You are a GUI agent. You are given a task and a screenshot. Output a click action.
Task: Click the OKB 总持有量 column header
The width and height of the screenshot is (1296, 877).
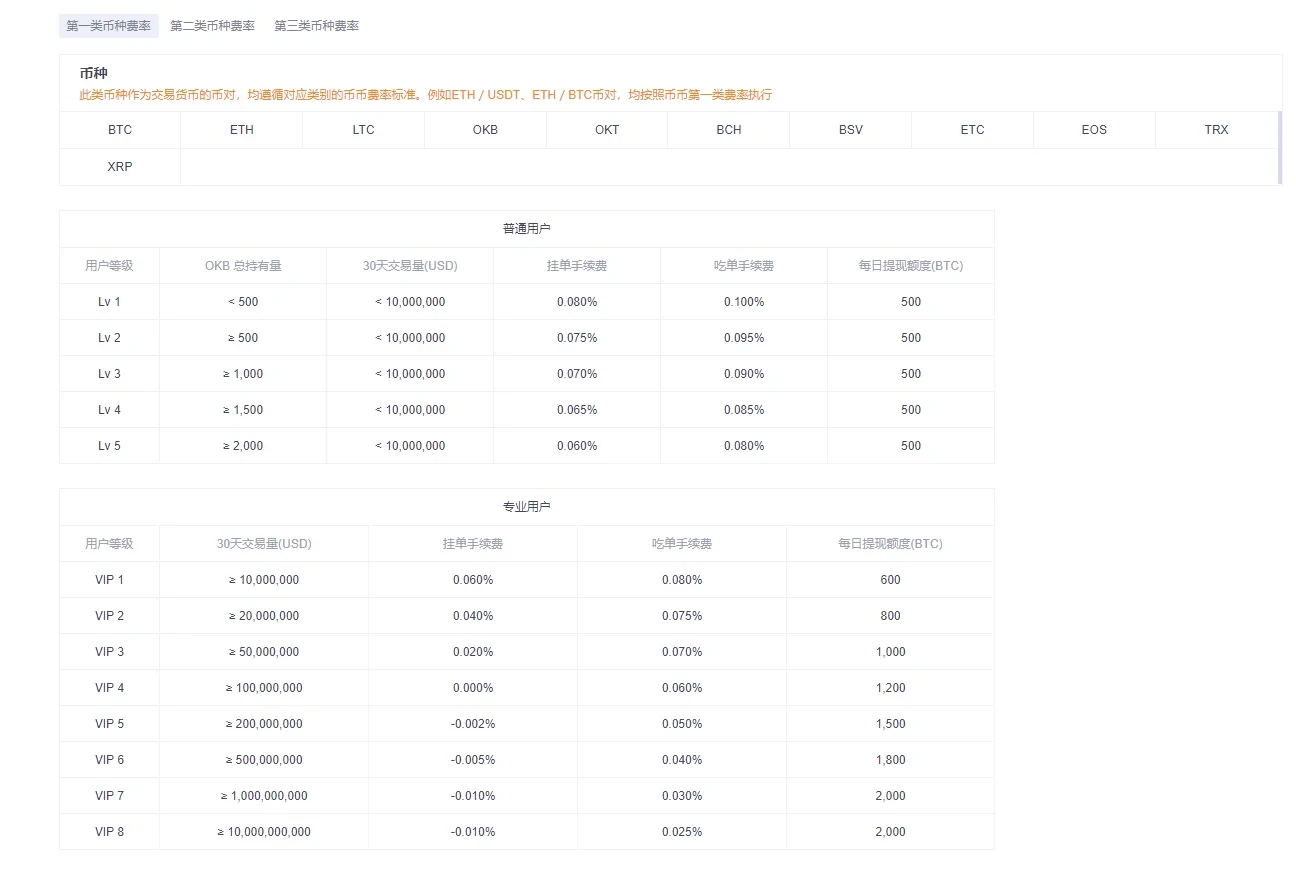coord(243,266)
